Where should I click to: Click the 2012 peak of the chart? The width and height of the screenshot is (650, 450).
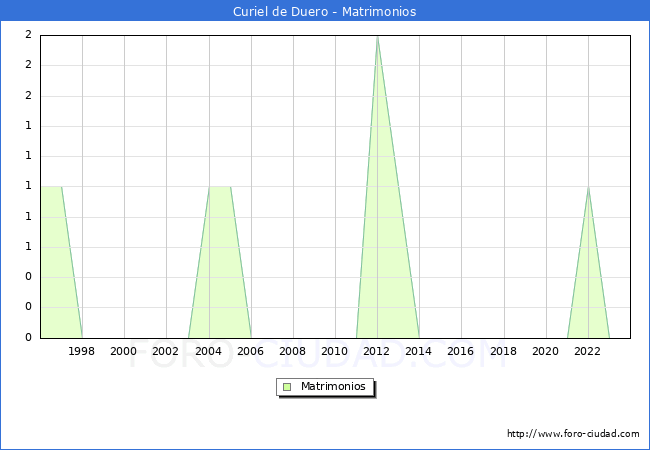[x=377, y=37]
